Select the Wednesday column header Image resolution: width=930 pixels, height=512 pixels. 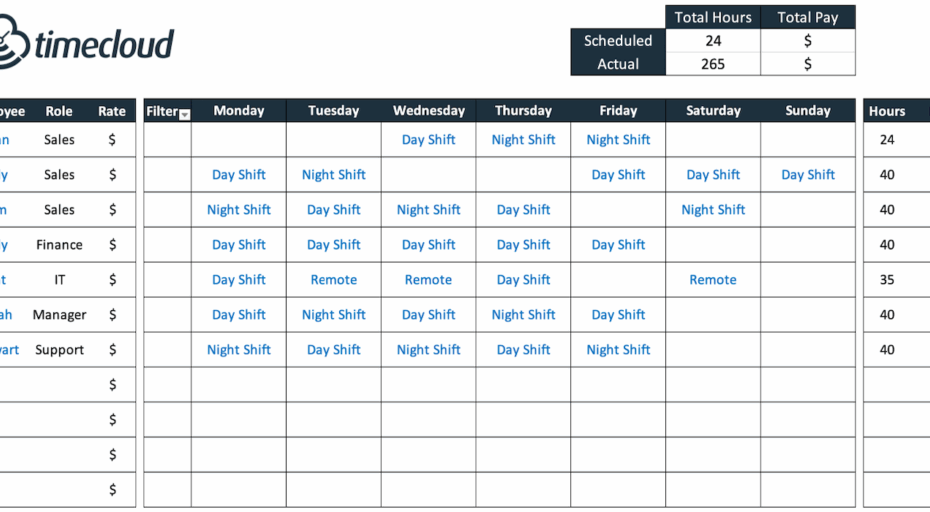(428, 111)
